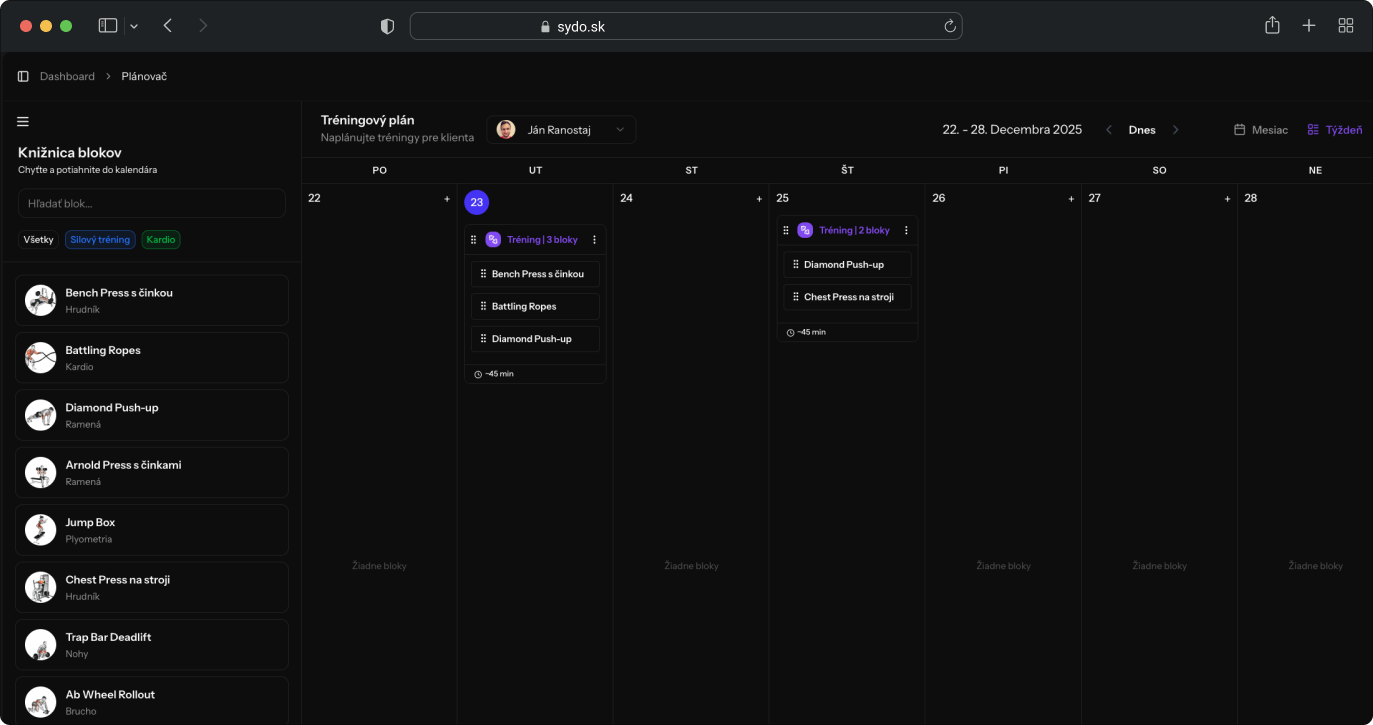Open three-dot menu on Tréning 3 bloky card

[x=594, y=240]
